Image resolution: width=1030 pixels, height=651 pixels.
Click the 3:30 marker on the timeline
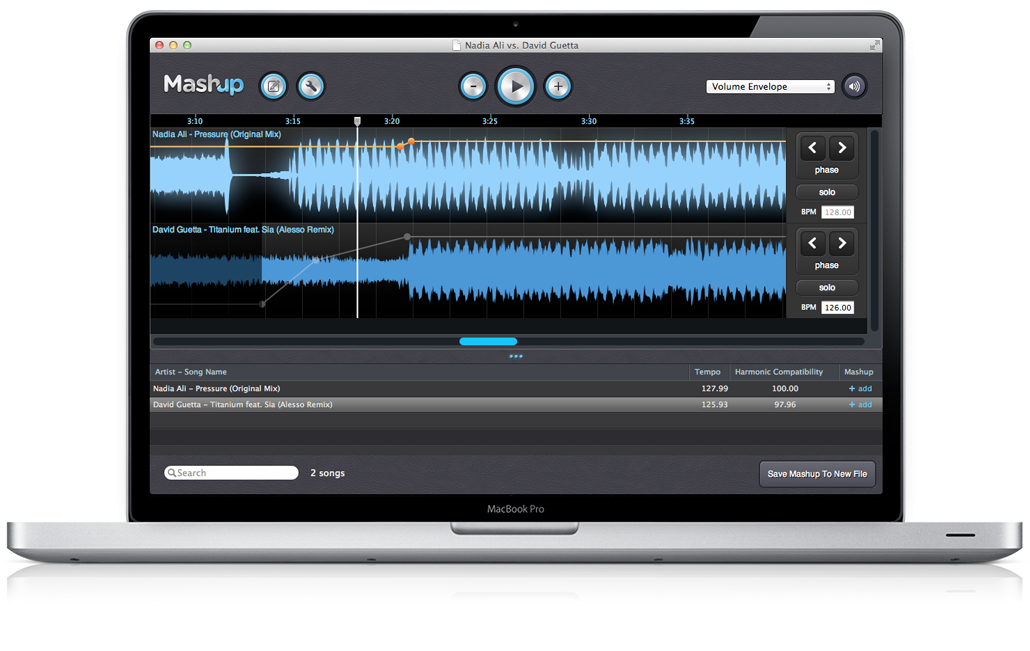(589, 121)
